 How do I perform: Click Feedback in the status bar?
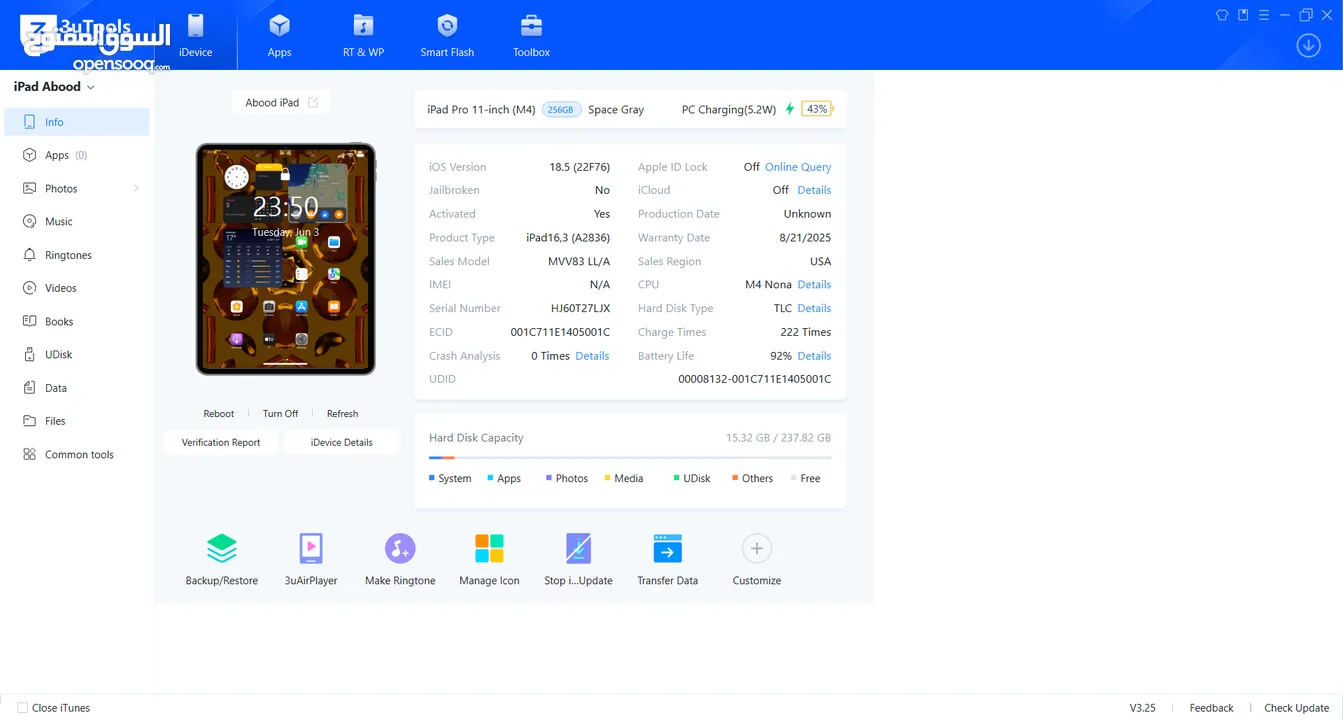pyautogui.click(x=1211, y=708)
